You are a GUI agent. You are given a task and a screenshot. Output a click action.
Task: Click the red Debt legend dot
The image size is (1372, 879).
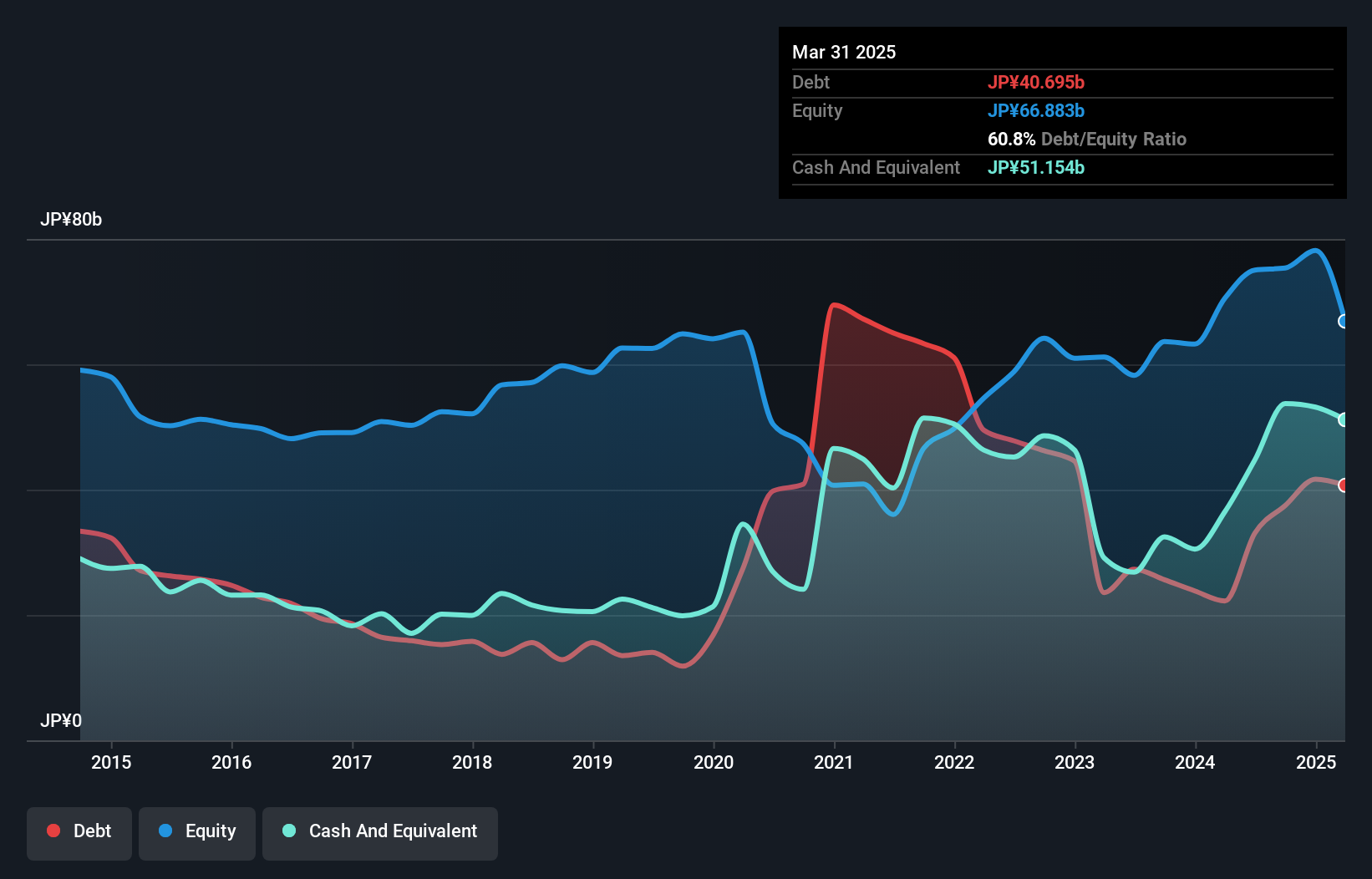point(53,831)
